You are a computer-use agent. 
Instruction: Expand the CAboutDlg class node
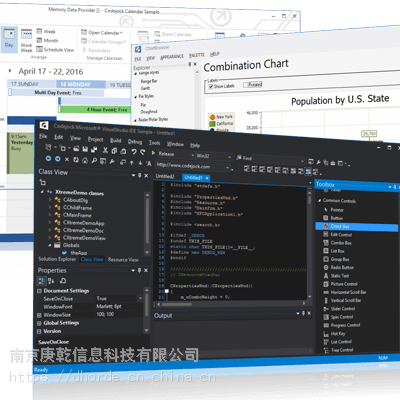(50, 199)
